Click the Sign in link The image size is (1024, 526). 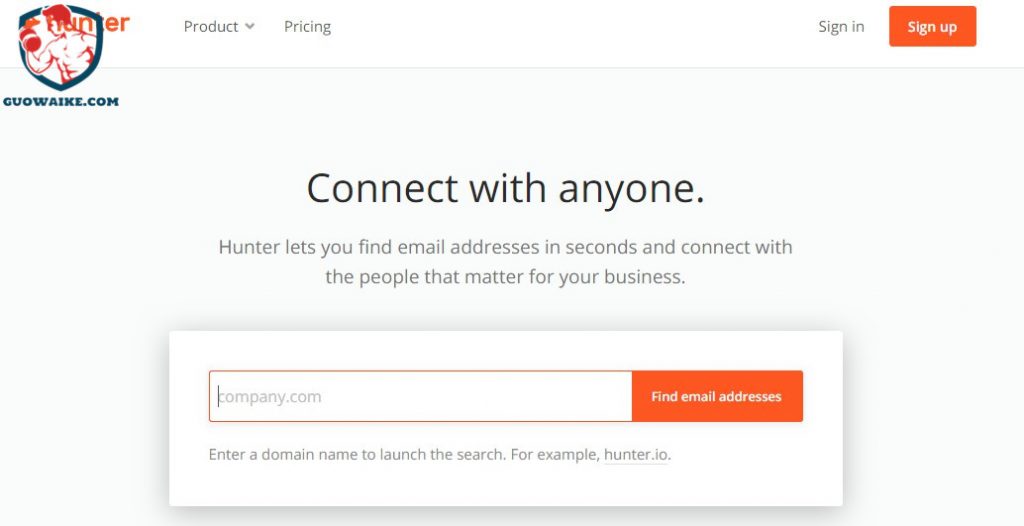coord(841,27)
